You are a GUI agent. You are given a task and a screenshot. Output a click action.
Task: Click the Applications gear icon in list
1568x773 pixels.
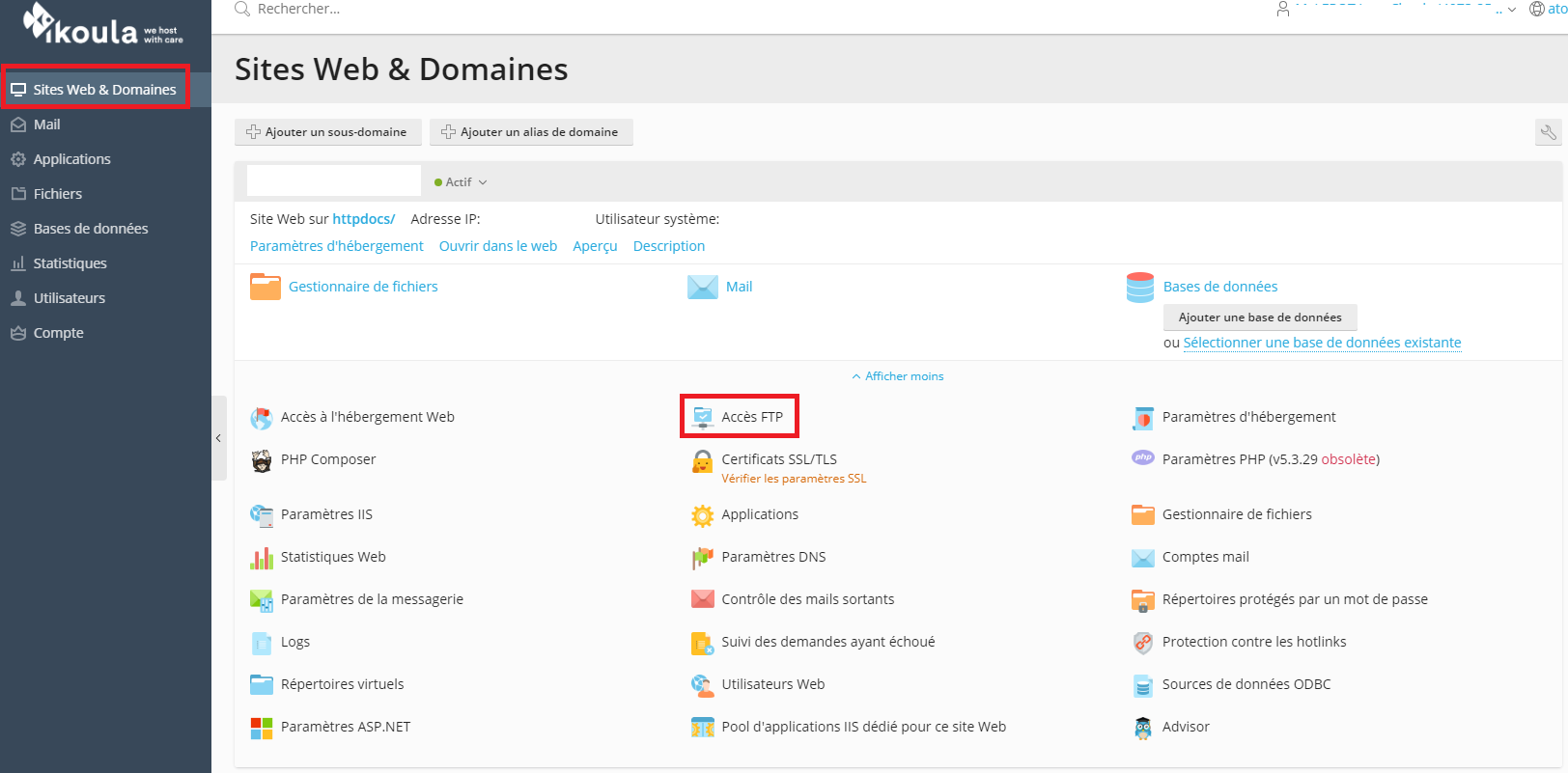point(703,515)
